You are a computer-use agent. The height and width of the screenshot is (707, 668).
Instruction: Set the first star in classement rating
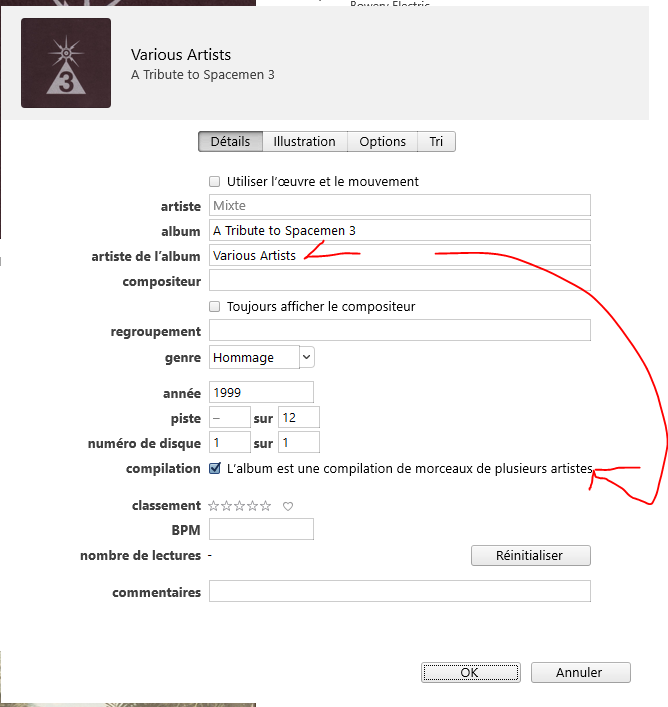[214, 506]
